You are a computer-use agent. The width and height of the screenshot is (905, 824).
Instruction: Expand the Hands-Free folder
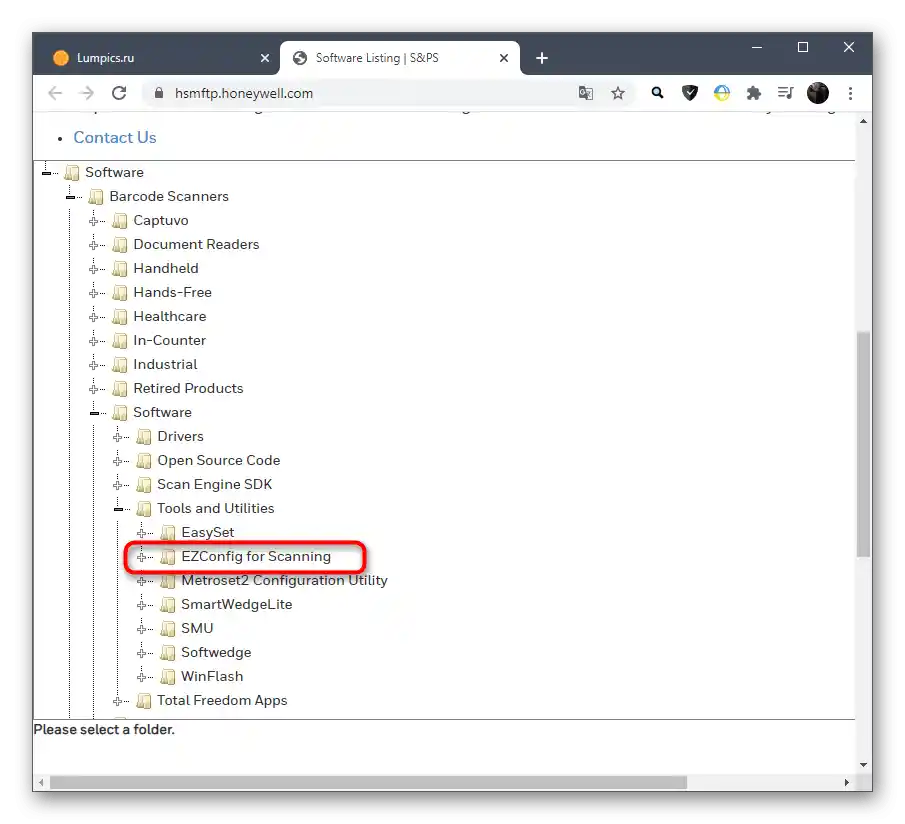tap(94, 293)
